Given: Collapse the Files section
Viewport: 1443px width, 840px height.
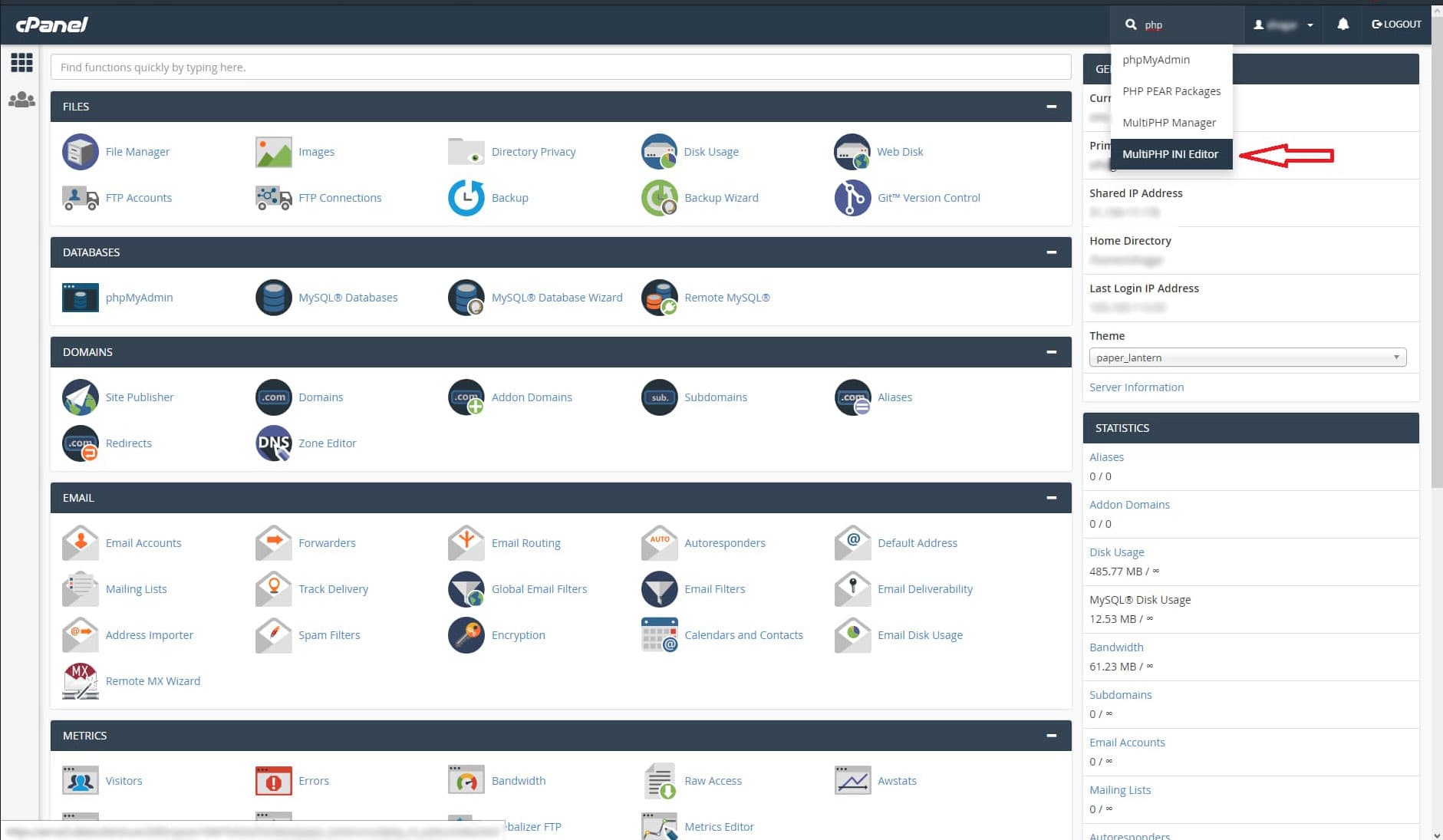Looking at the screenshot, I should pos(1051,107).
